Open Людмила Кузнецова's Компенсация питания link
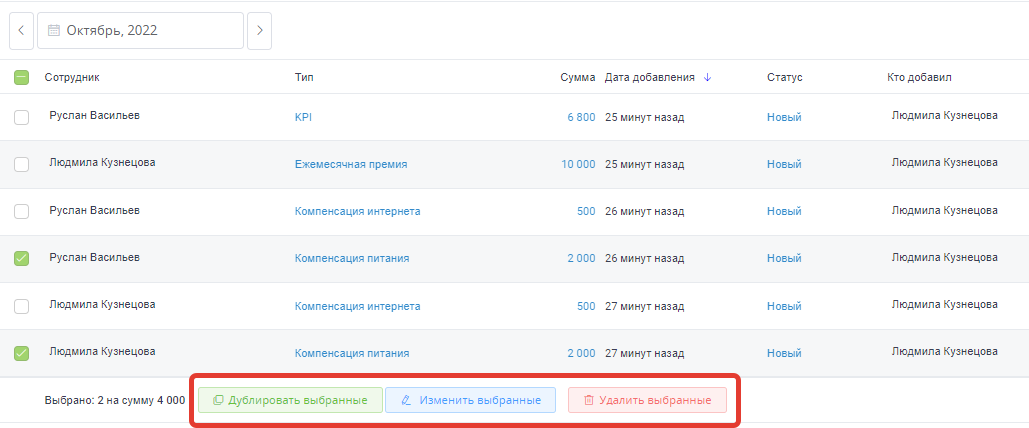1029x428 pixels. [x=352, y=353]
